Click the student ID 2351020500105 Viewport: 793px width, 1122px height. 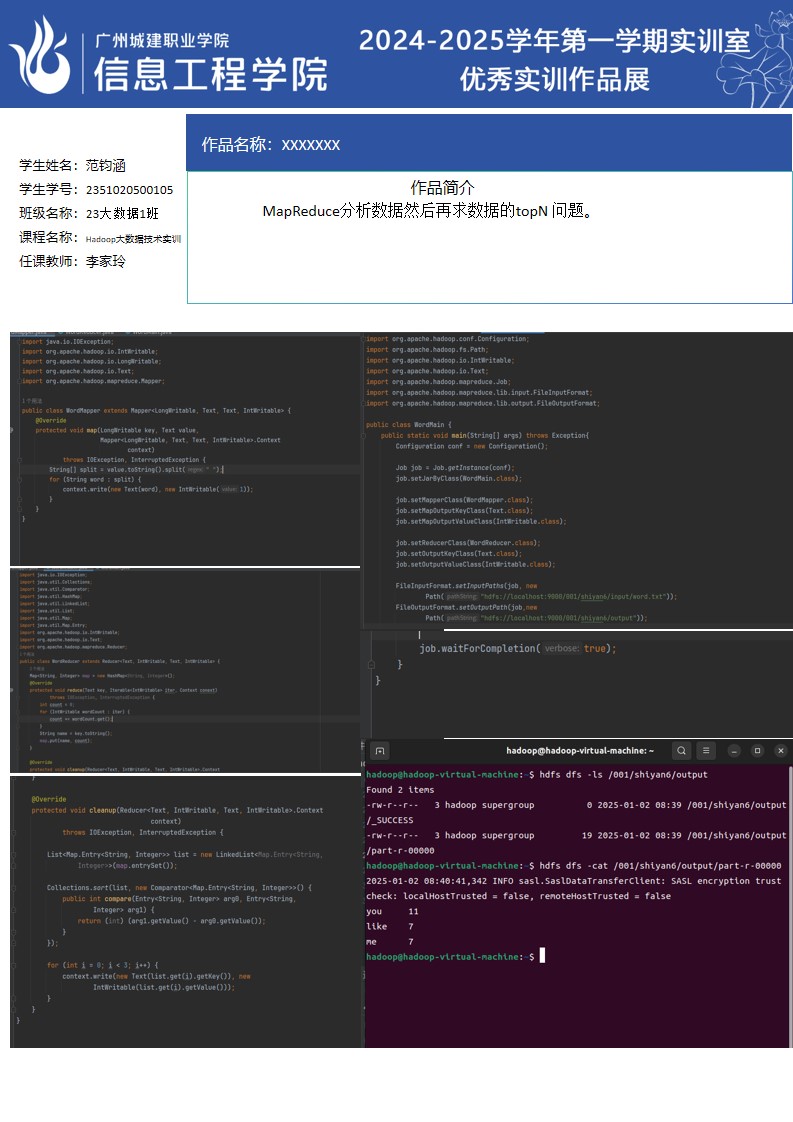(129, 190)
